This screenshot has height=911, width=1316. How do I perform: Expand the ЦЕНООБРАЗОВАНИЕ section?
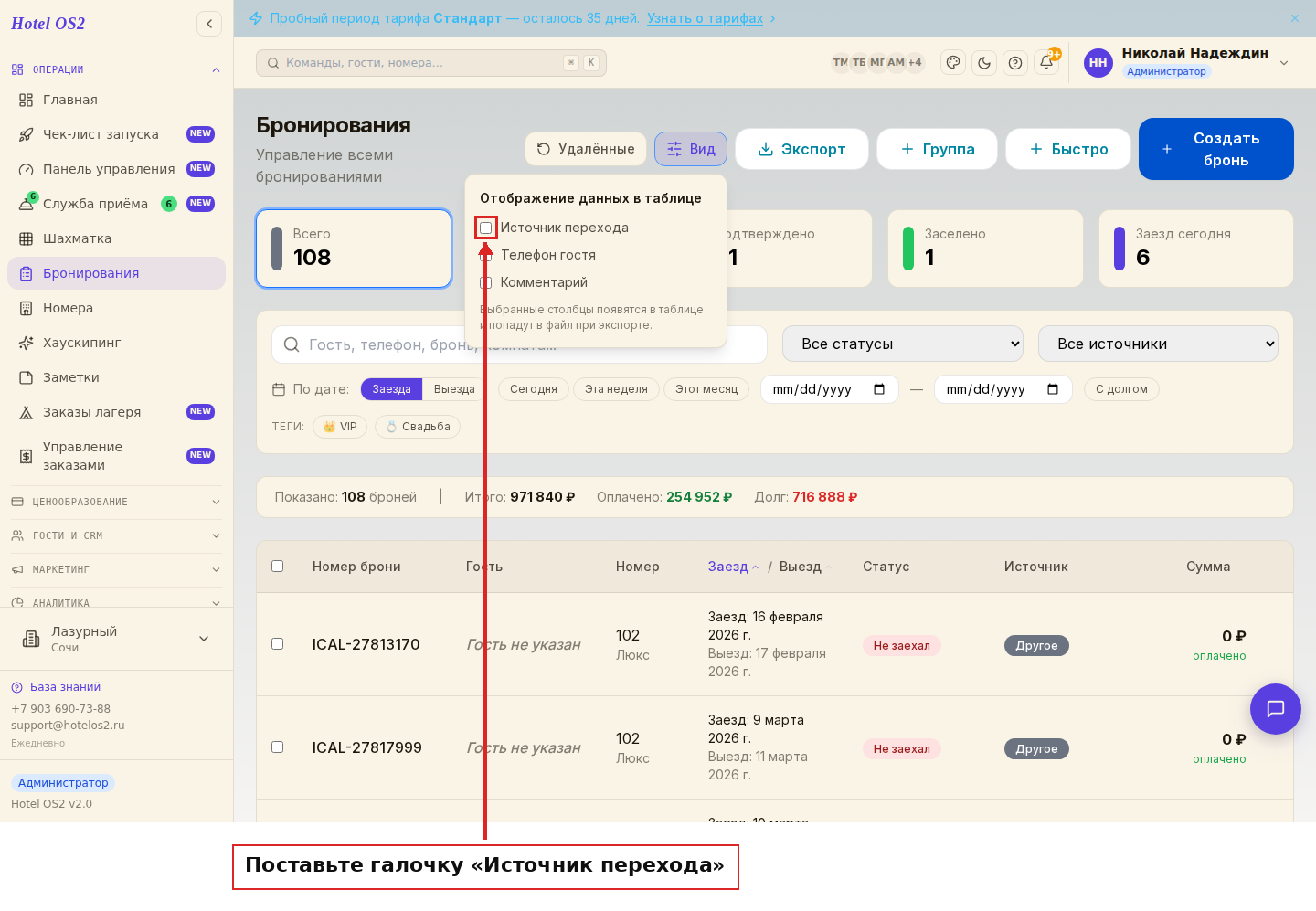tap(116, 502)
